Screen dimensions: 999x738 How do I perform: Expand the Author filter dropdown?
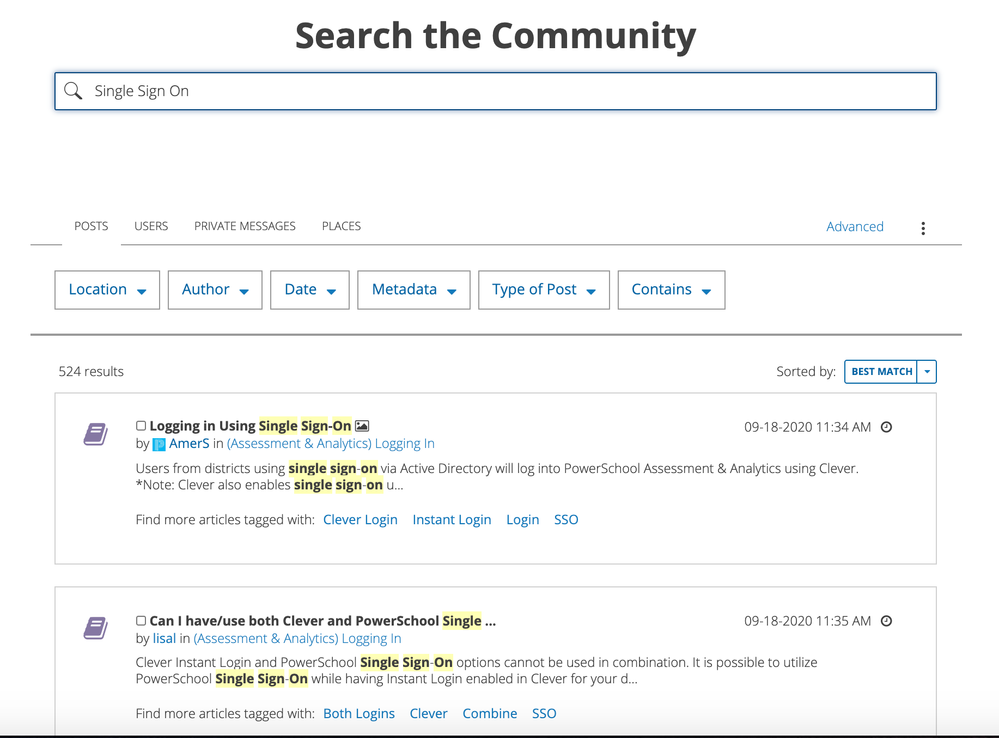click(x=215, y=290)
